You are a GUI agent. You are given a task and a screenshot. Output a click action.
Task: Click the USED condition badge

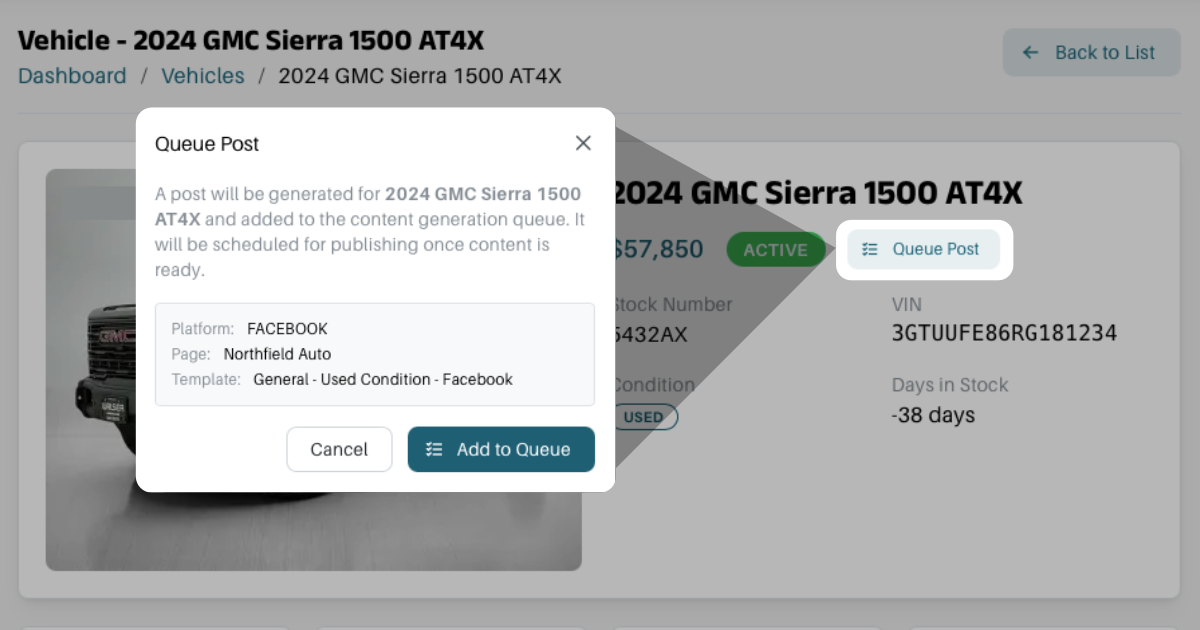tap(643, 417)
